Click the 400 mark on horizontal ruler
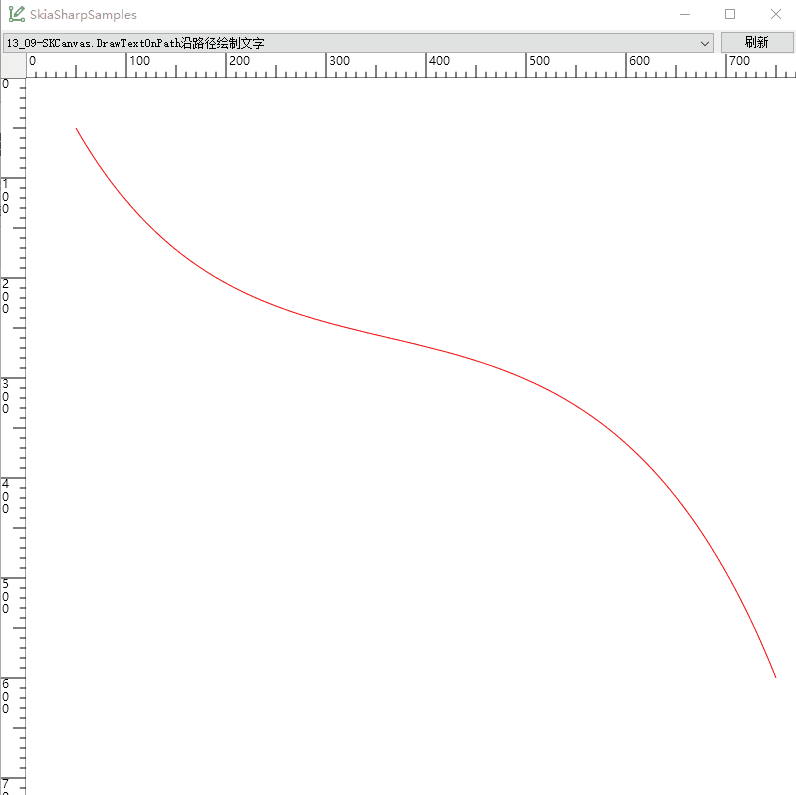The height and width of the screenshot is (795, 796). click(x=439, y=61)
